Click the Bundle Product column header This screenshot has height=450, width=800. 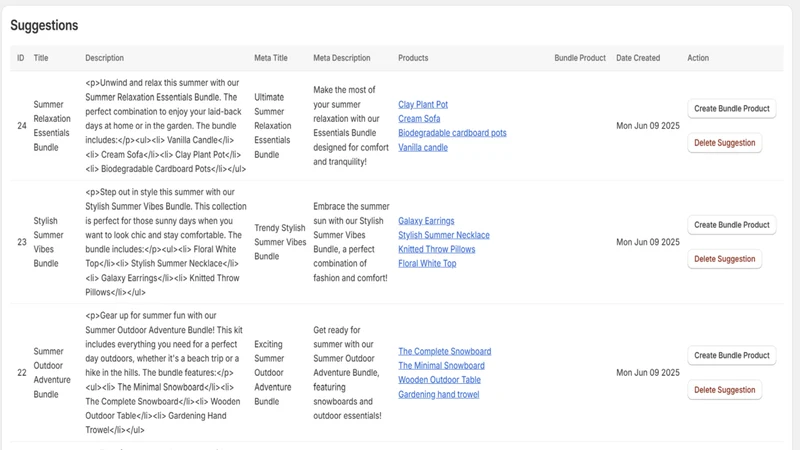[x=580, y=58]
